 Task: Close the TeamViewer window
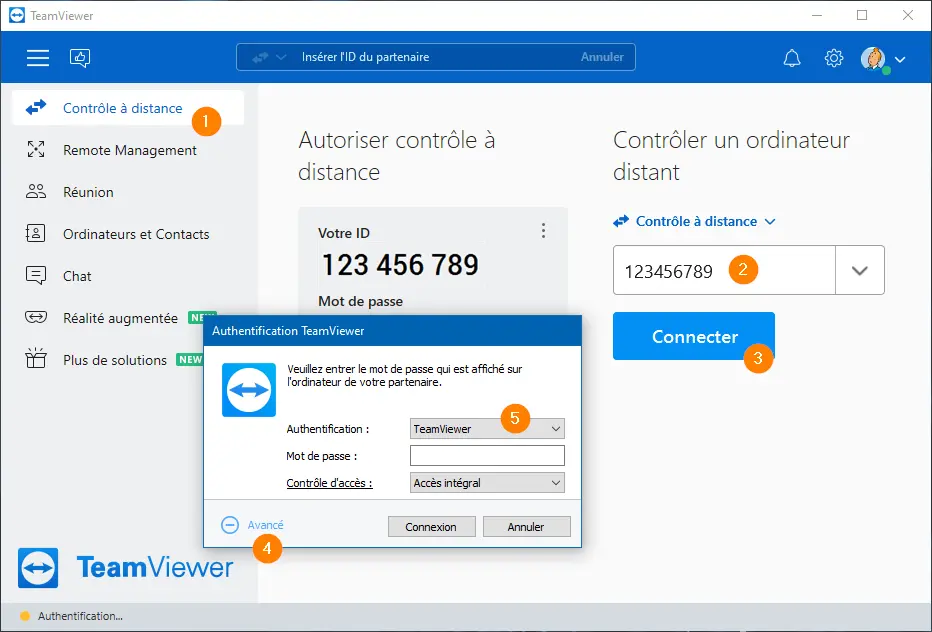pyautogui.click(x=908, y=15)
